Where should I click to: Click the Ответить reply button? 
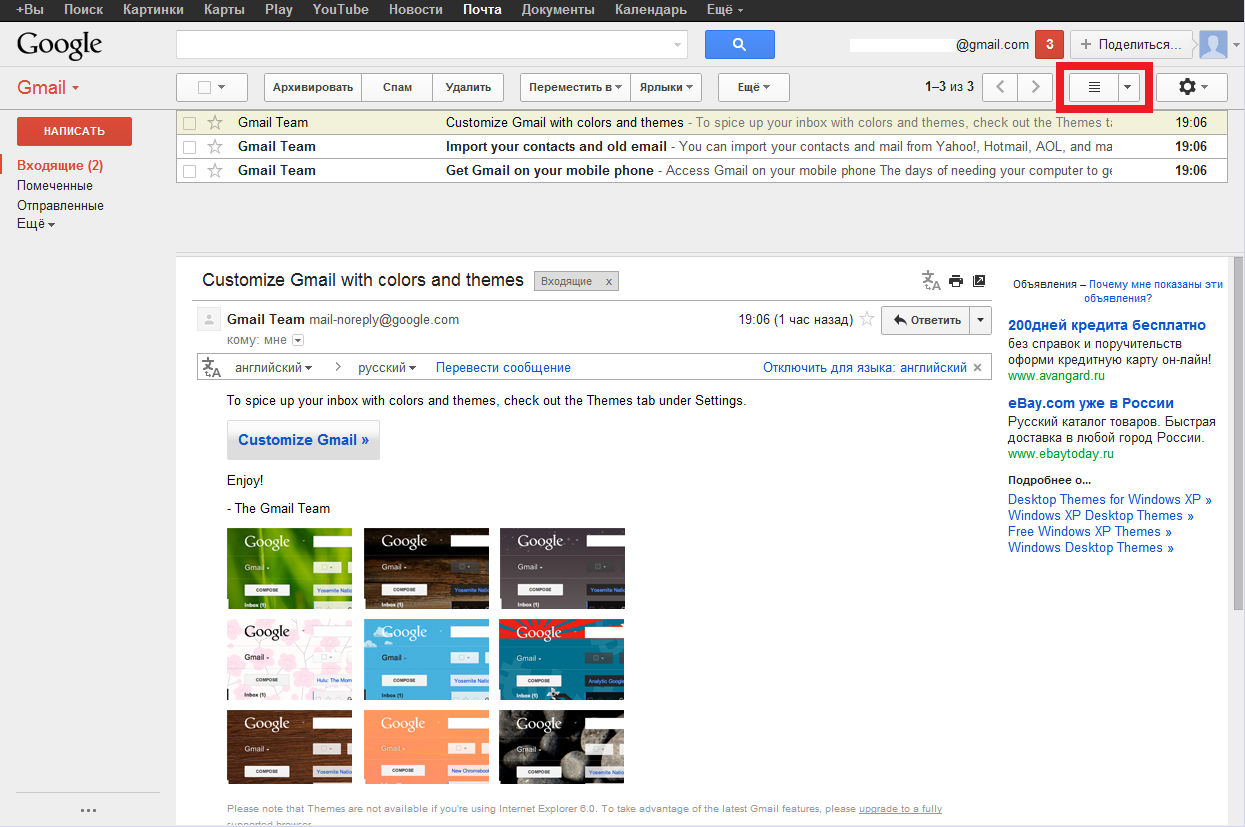click(926, 320)
